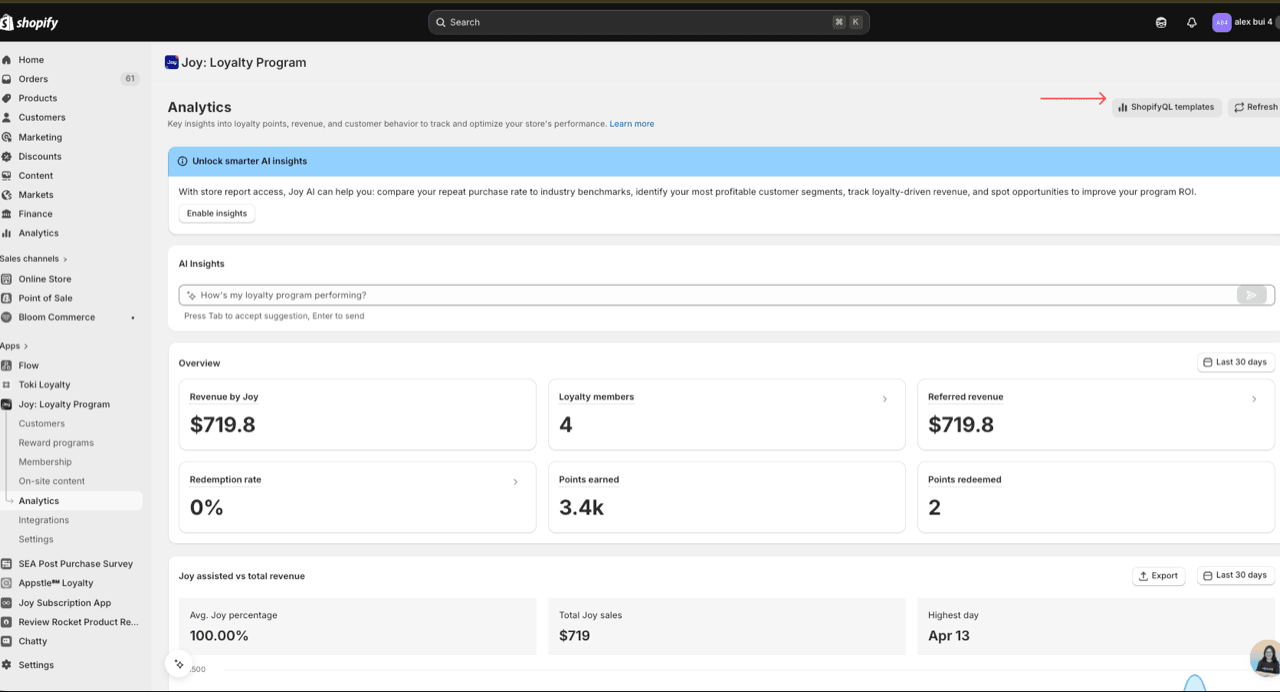
Task: Expand the Apps section chevron
Action: pyautogui.click(x=26, y=346)
